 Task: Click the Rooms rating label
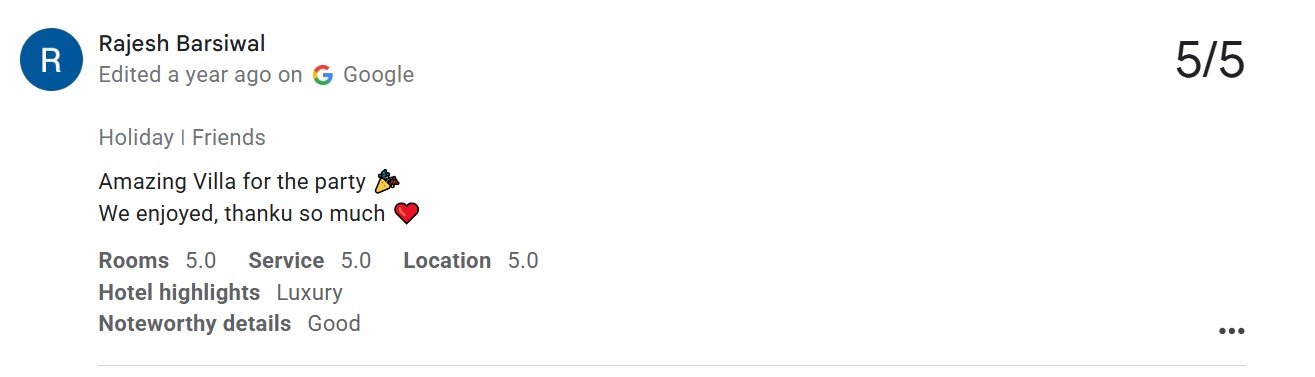tap(134, 261)
